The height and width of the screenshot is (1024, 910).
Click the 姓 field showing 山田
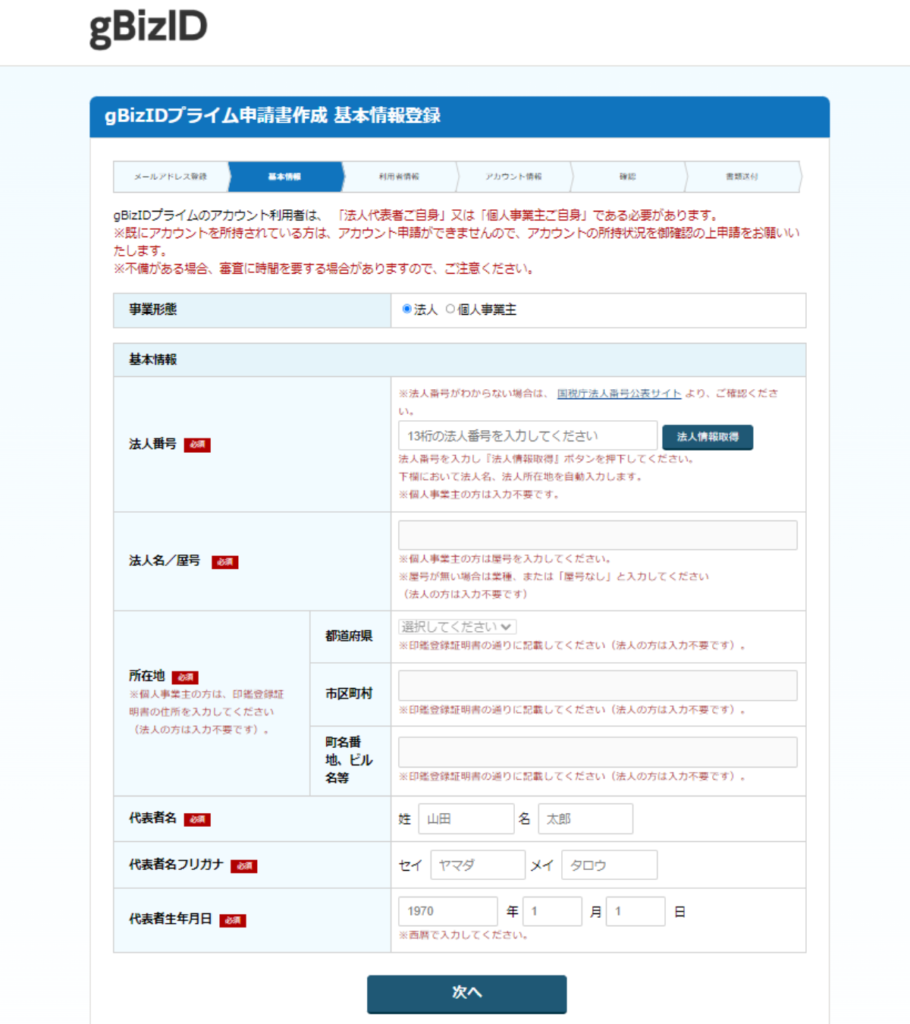[x=466, y=818]
